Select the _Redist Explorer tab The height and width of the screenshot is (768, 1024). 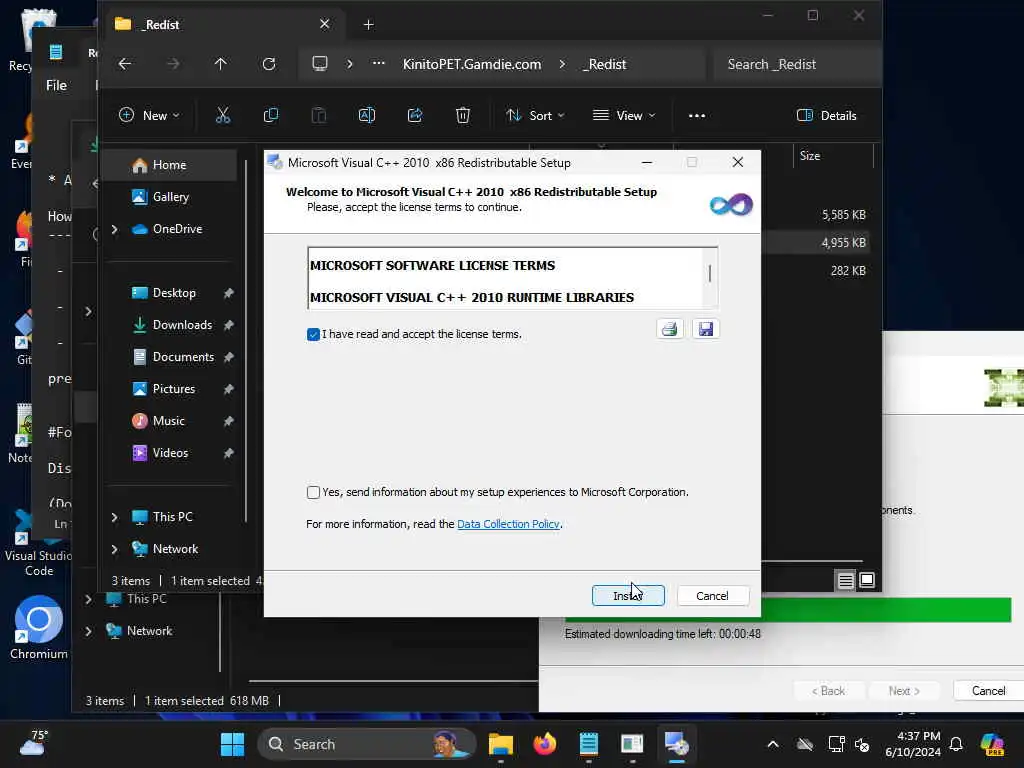click(x=222, y=25)
